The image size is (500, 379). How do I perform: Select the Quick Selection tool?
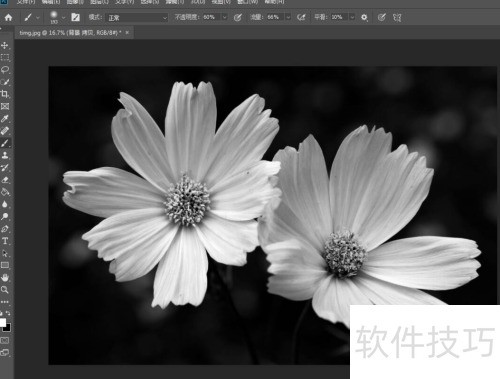click(x=5, y=82)
